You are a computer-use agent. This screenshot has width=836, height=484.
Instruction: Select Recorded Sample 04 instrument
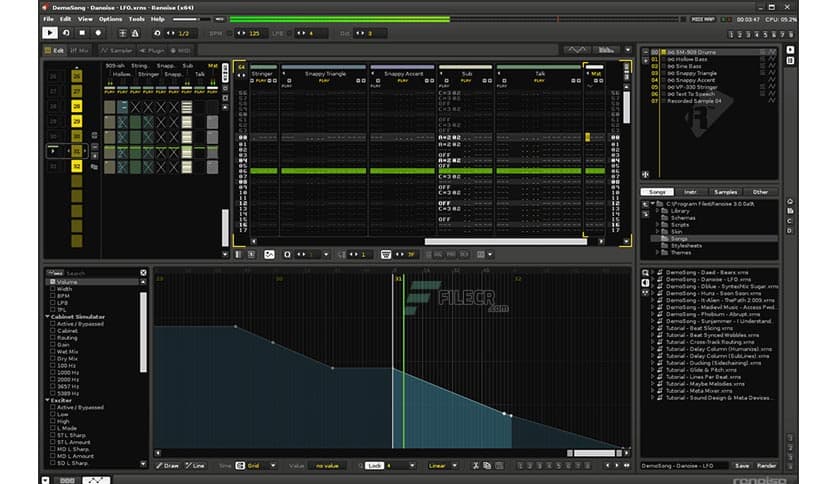coord(694,101)
